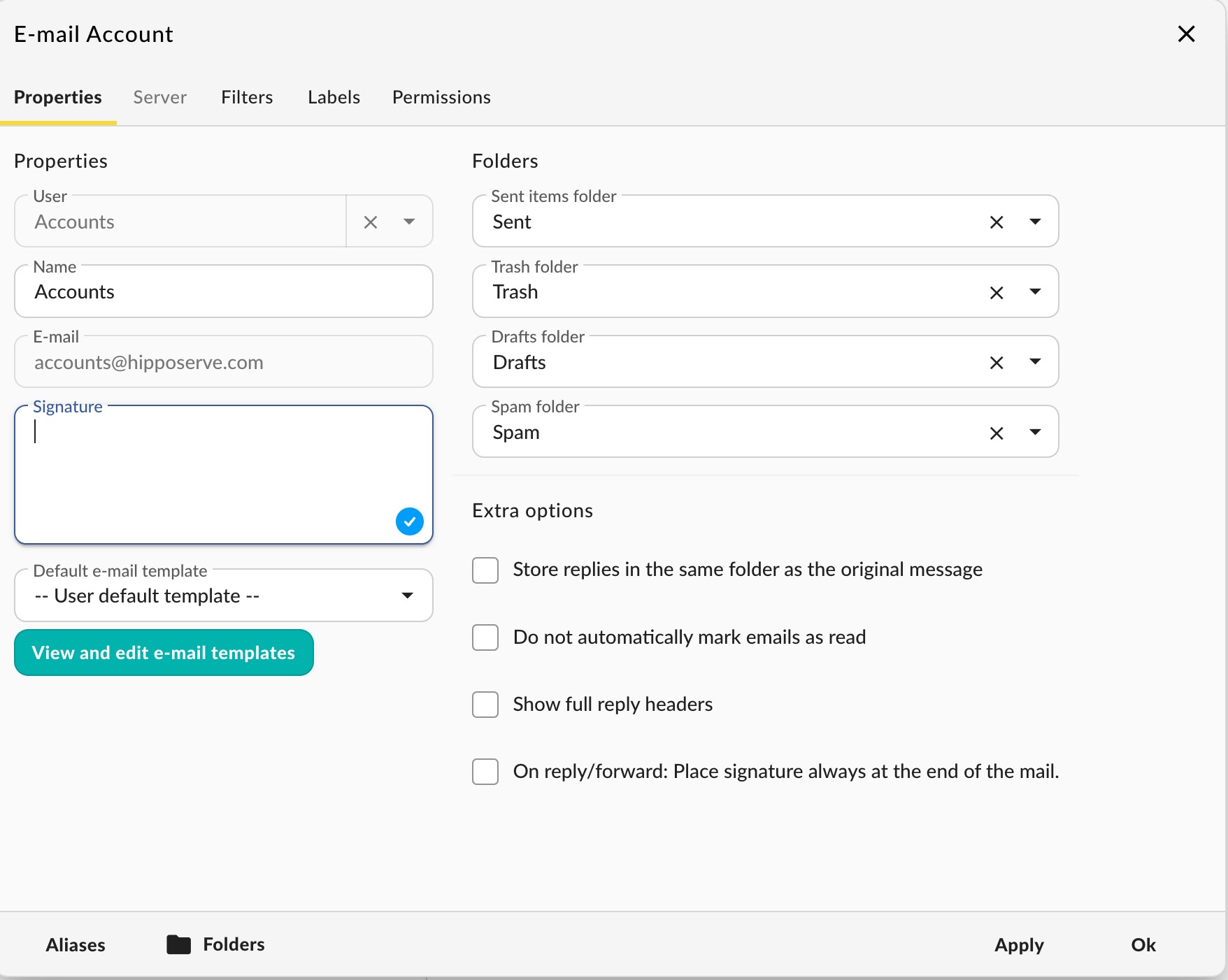The width and height of the screenshot is (1228, 980).
Task: Open the Default e-mail template dropdown
Action: (407, 596)
